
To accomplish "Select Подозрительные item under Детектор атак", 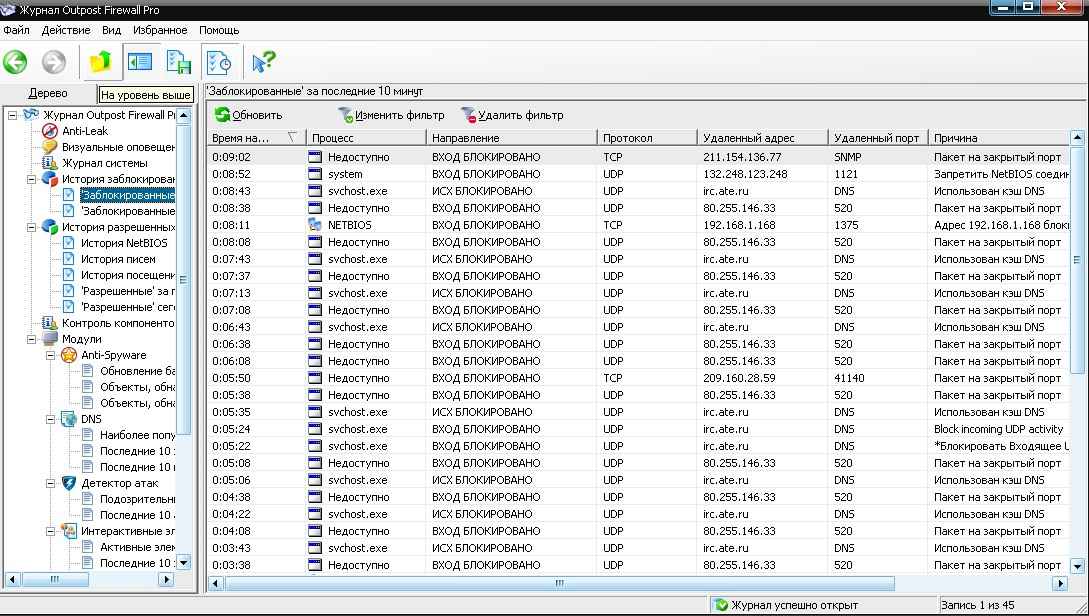I will (138, 499).
